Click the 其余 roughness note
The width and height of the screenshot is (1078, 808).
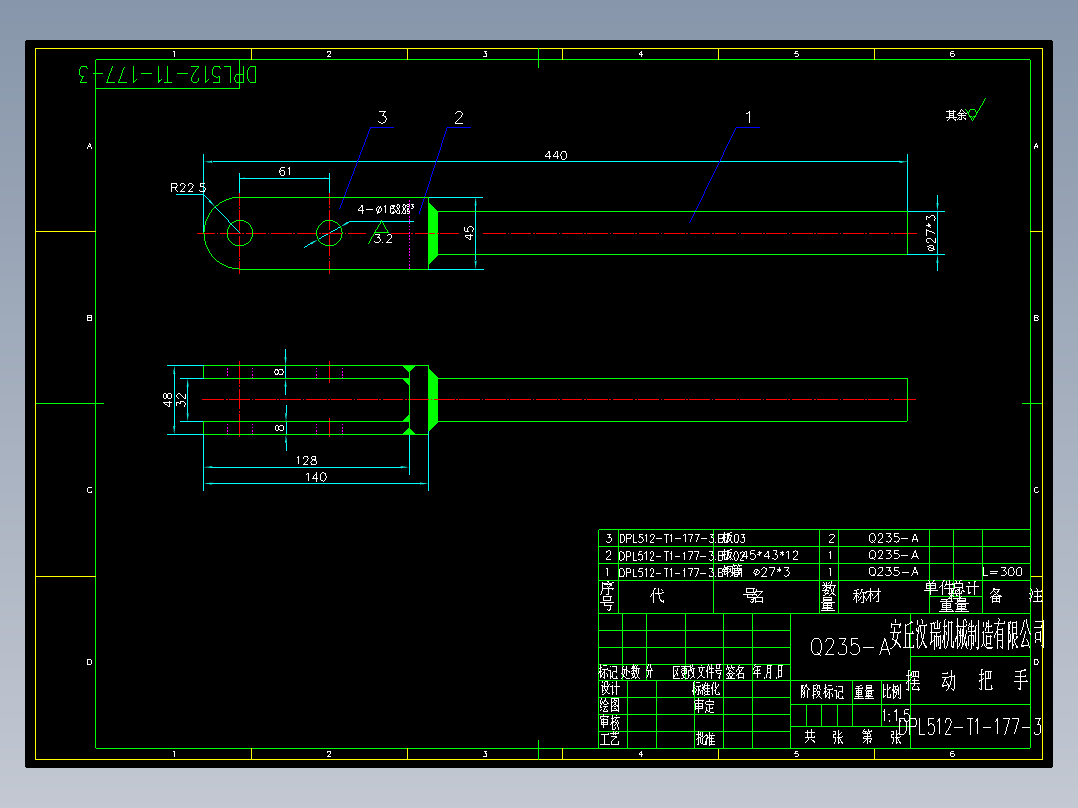click(x=956, y=115)
